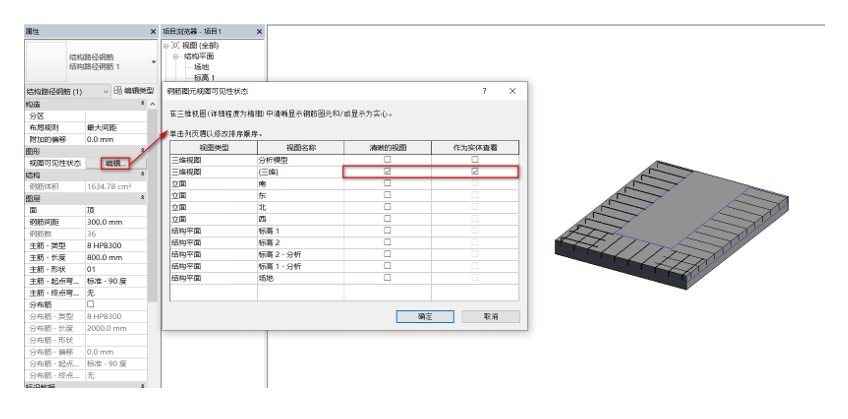The image size is (848, 419).
Task: Close the Properties panel with its X
Action: [x=153, y=33]
